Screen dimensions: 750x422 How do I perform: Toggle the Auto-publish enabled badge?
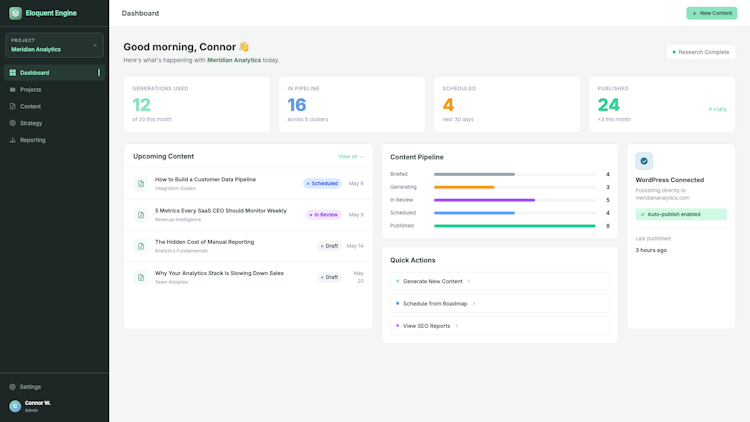(x=681, y=214)
